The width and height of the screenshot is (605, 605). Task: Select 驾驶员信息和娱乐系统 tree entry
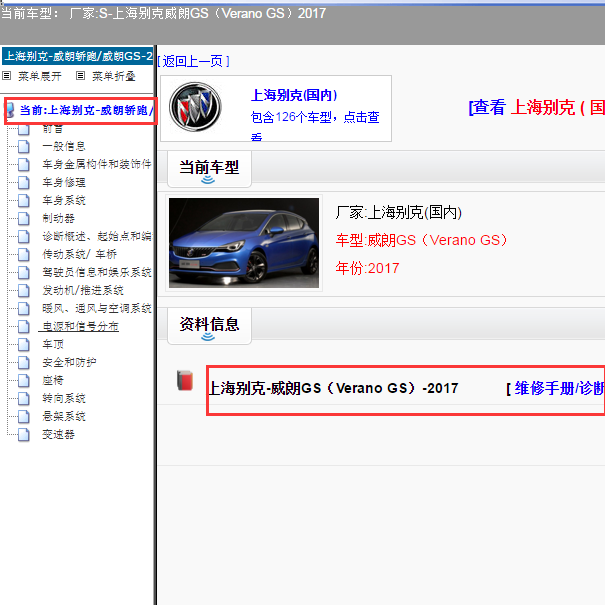coord(96,272)
